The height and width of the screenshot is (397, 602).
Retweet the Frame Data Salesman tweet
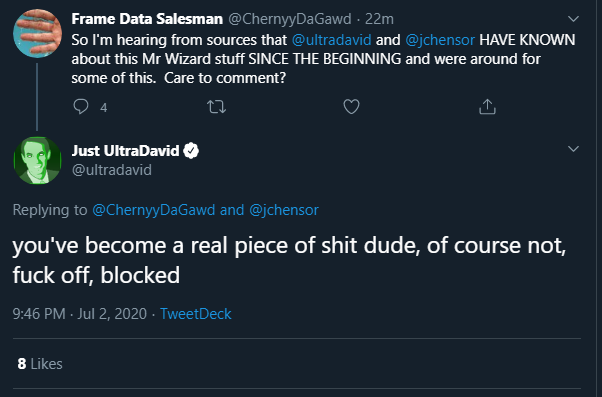pyautogui.click(x=217, y=107)
